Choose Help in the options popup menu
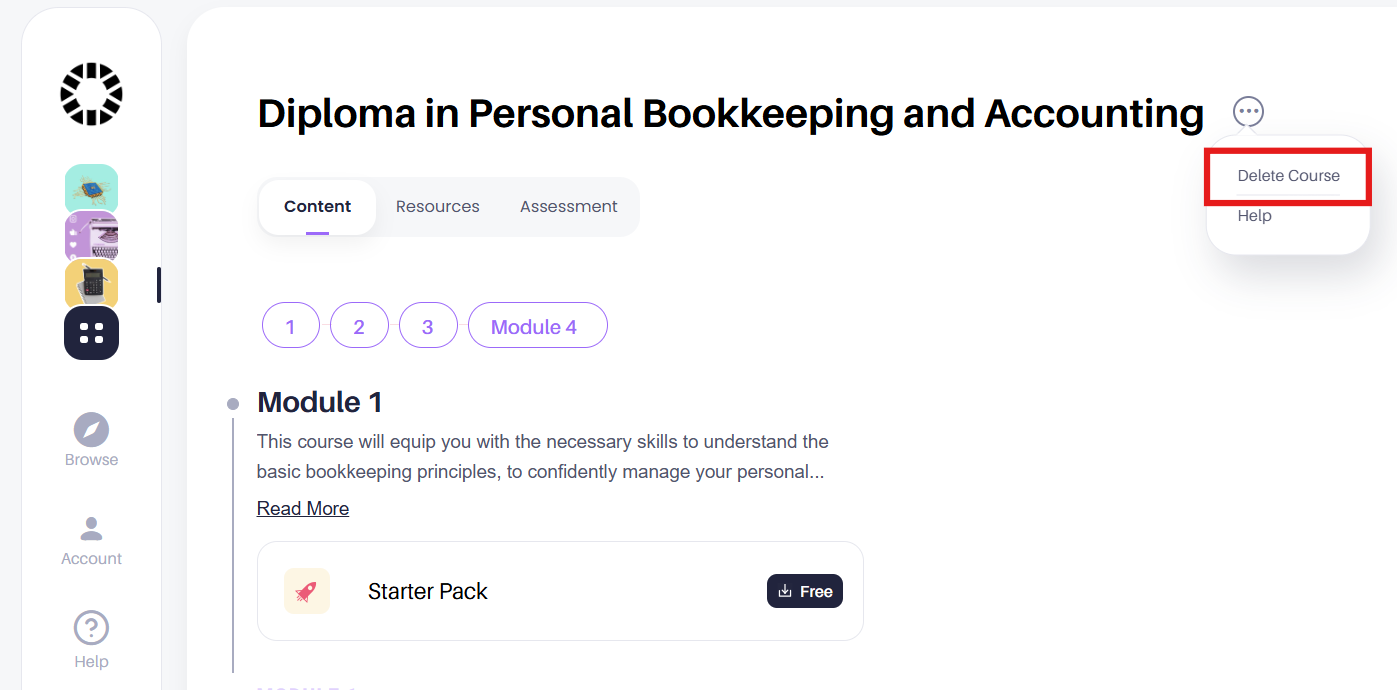The height and width of the screenshot is (690, 1397). pyautogui.click(x=1254, y=216)
